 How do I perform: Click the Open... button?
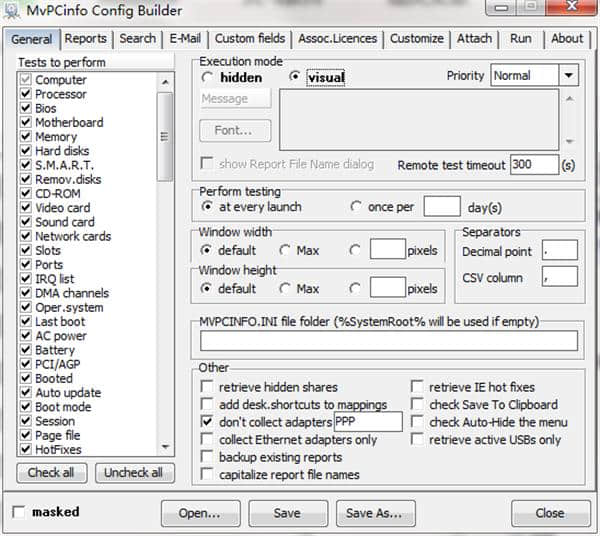[x=200, y=513]
